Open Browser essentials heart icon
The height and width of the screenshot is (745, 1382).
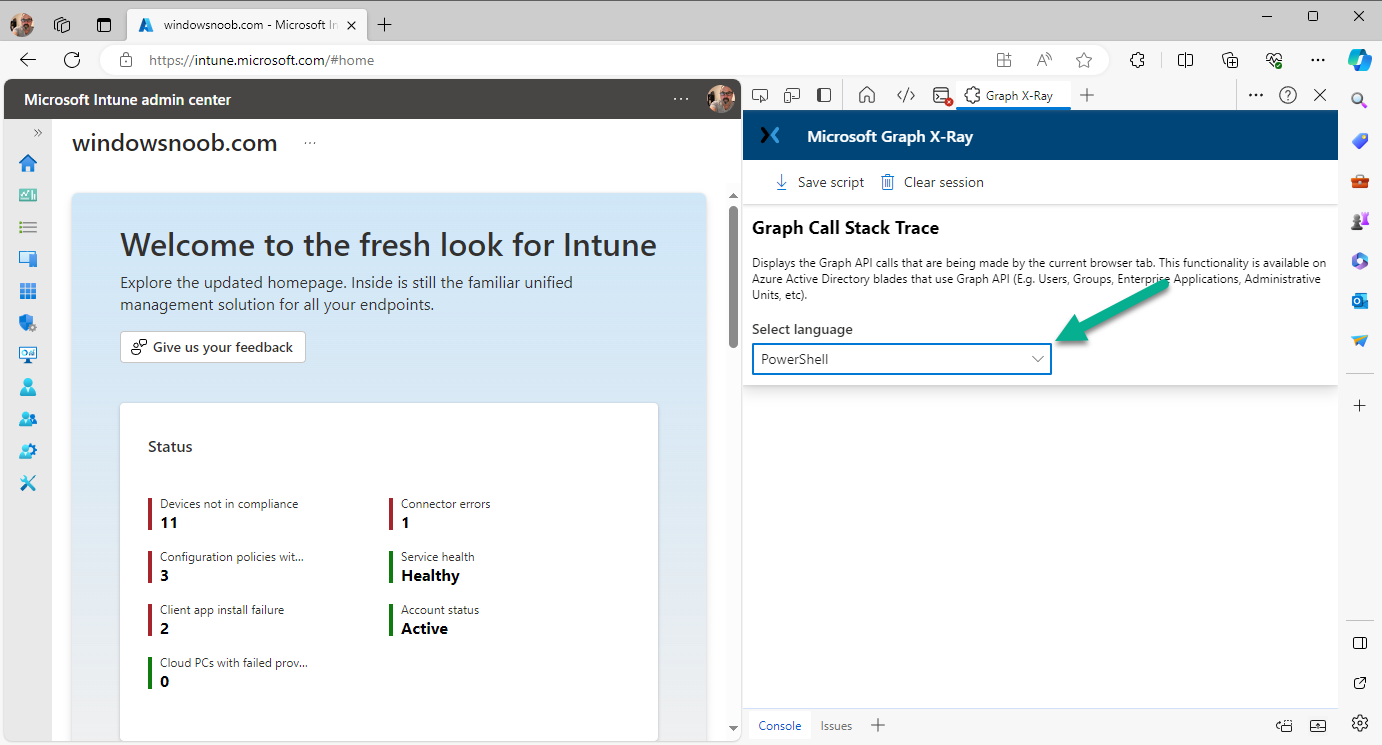coord(1274,60)
